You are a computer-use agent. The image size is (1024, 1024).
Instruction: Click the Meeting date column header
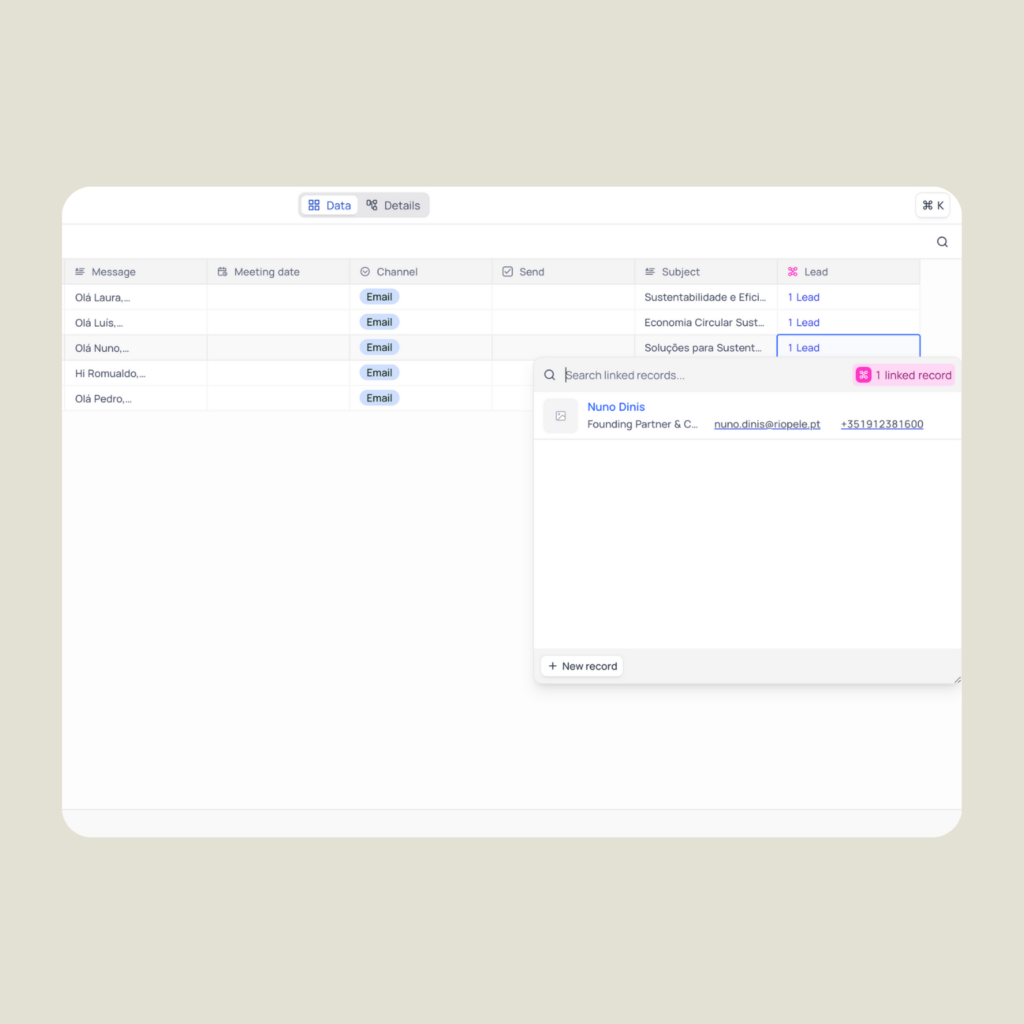pyautogui.click(x=266, y=272)
